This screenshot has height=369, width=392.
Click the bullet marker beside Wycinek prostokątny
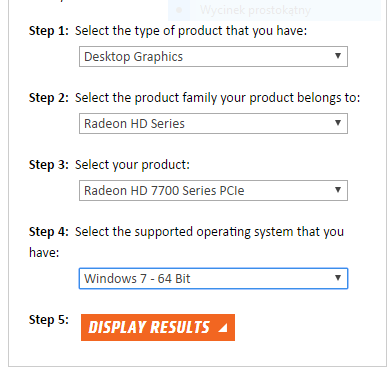tap(179, 10)
